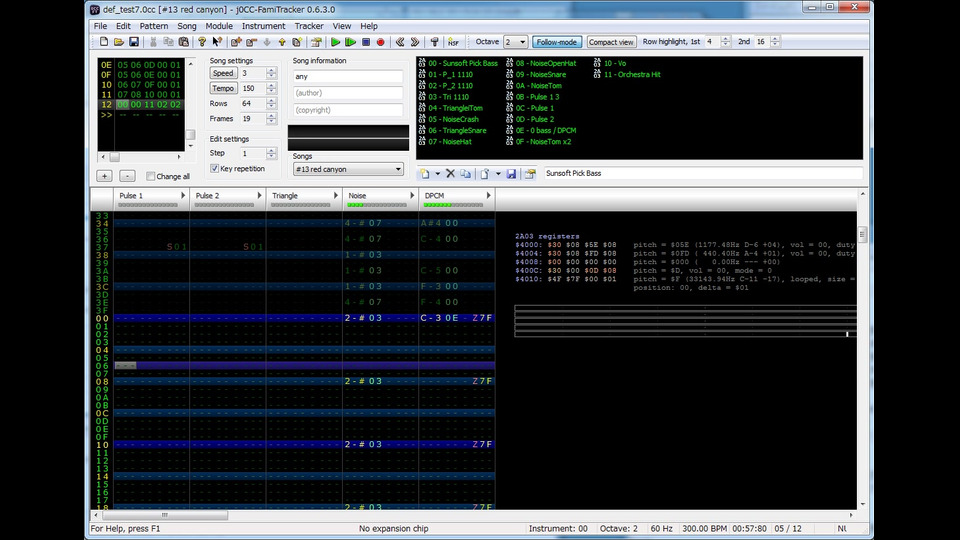Viewport: 960px width, 540px height.
Task: Uncheck the Key repetition checkbox
Action: pos(215,169)
